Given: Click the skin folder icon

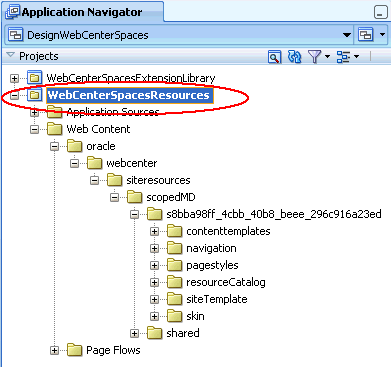Looking at the screenshot, I should click(x=174, y=316).
